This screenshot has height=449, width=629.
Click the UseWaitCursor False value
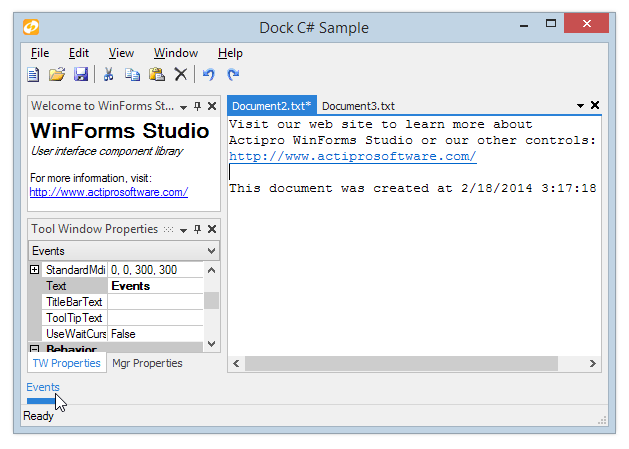[x=155, y=334]
